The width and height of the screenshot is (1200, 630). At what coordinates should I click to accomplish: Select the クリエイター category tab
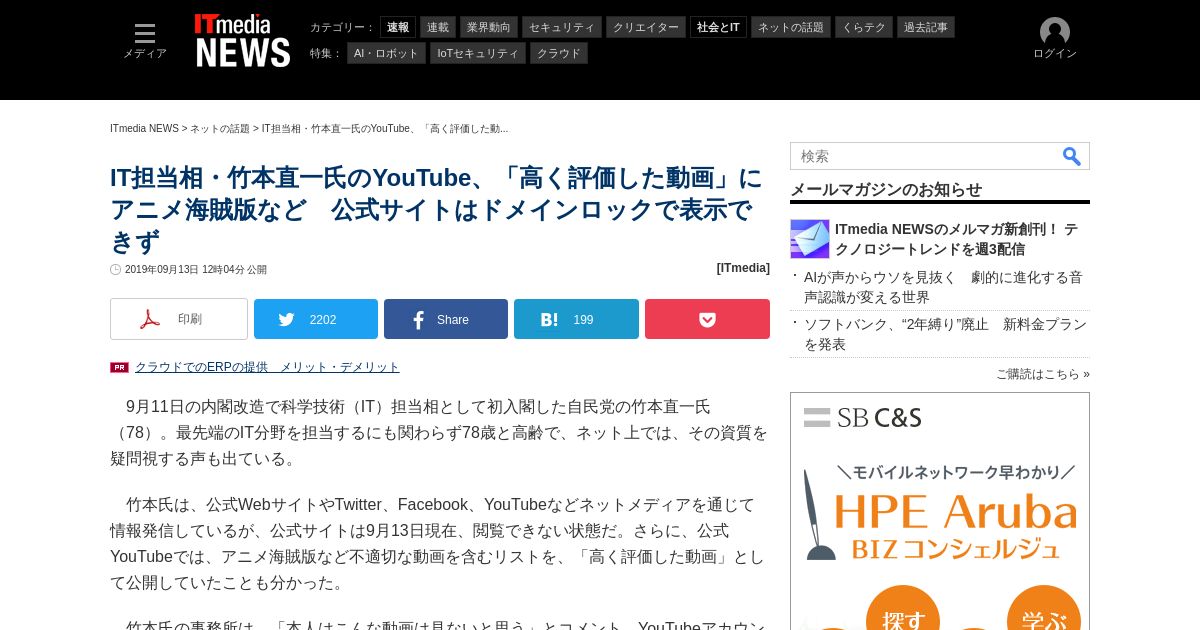(646, 27)
